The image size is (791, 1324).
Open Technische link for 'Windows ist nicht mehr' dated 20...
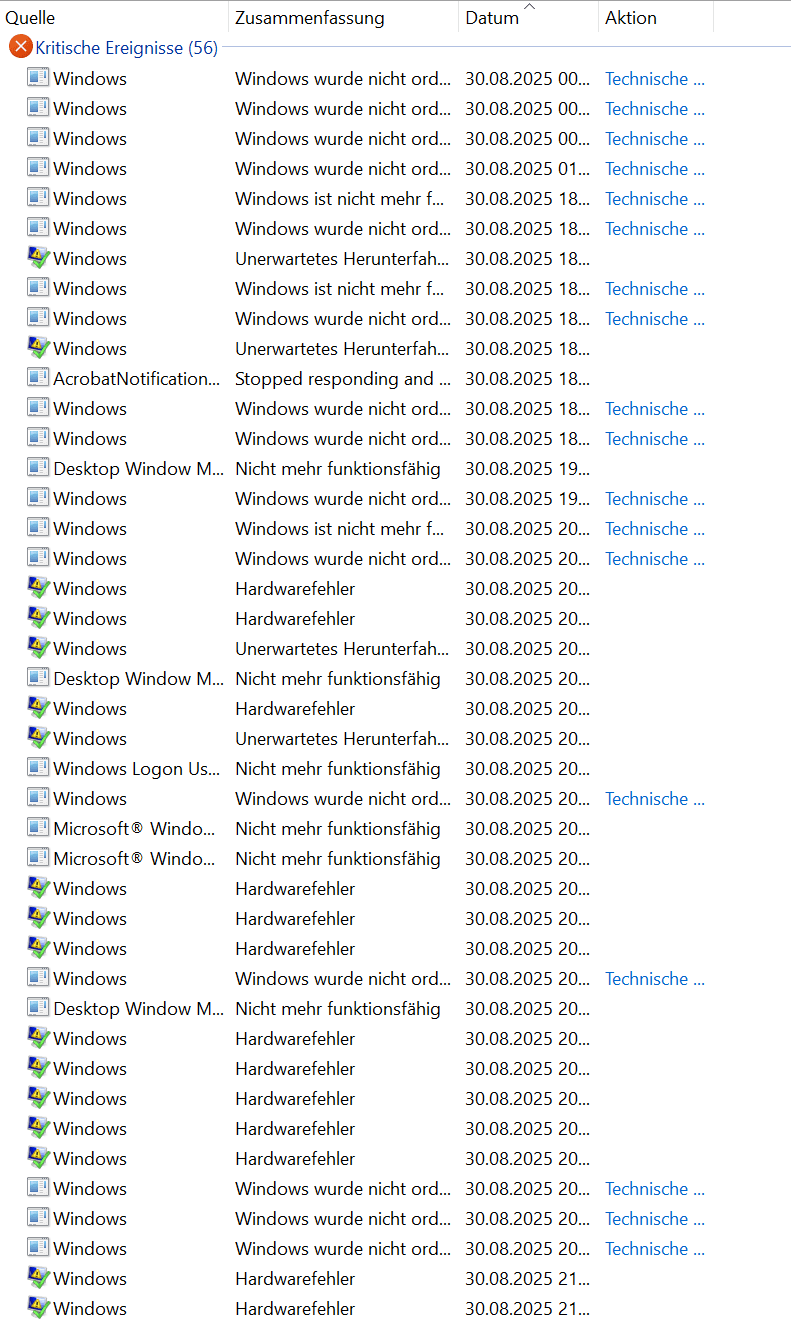tap(655, 528)
